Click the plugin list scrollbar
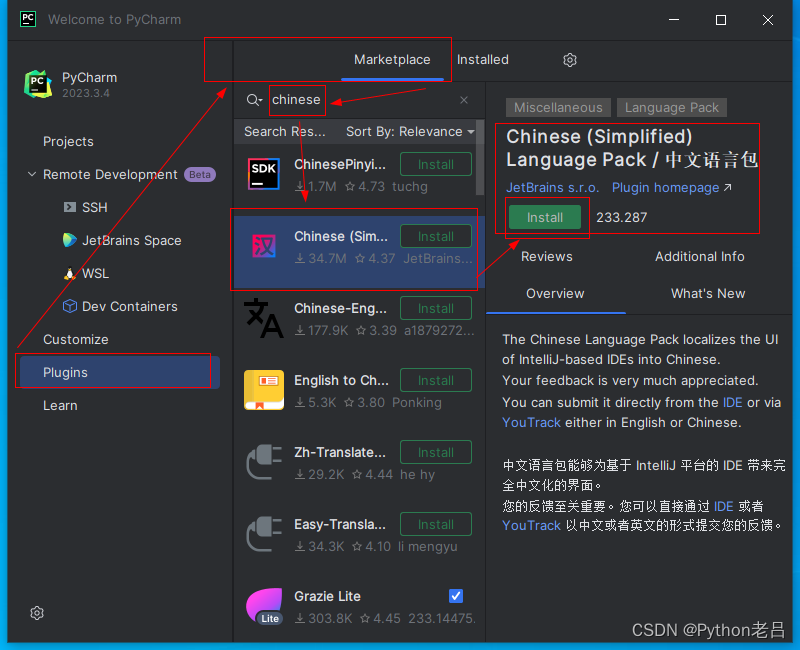 coord(480,157)
